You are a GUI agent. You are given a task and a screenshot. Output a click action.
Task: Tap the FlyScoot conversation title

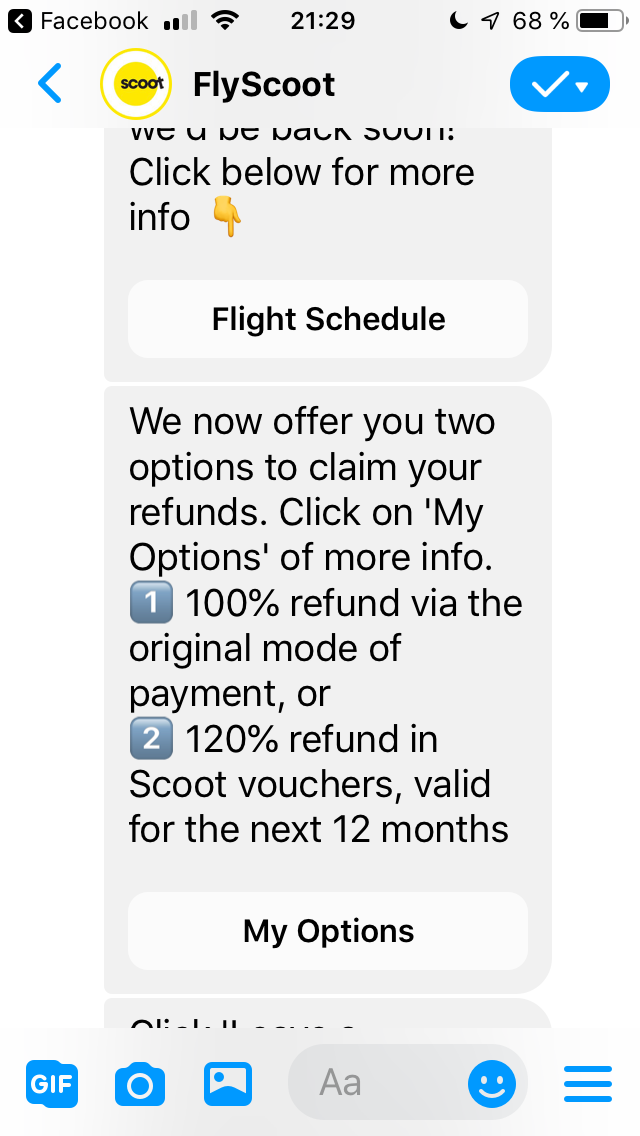pos(264,85)
